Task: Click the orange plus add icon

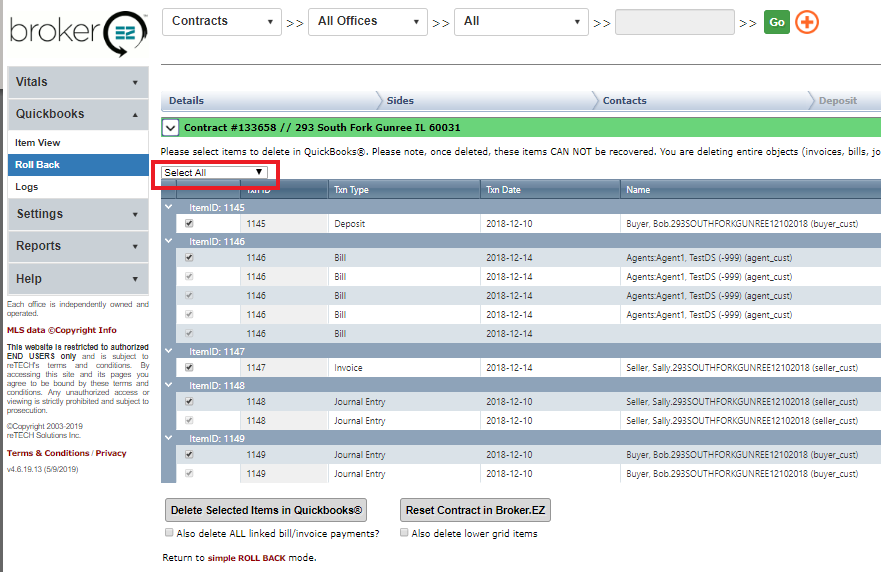Action: click(807, 22)
